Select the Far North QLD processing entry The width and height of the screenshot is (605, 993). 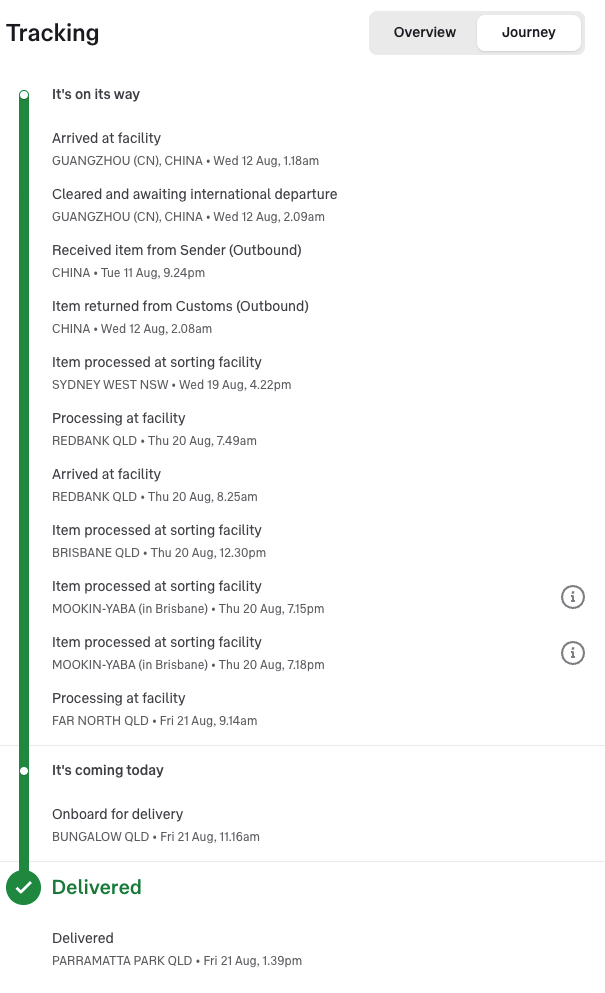(155, 709)
